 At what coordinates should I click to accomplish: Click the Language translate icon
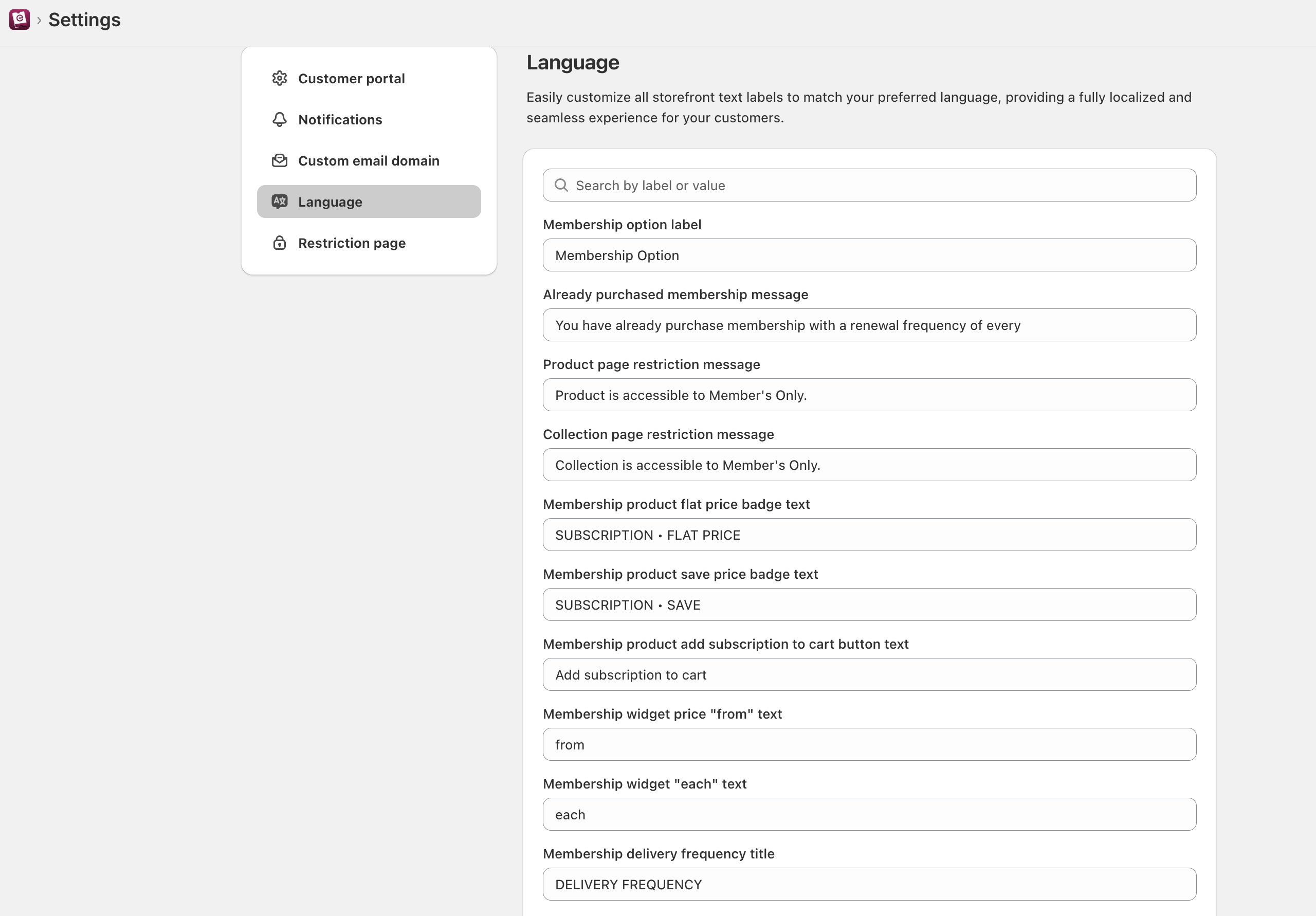point(279,201)
